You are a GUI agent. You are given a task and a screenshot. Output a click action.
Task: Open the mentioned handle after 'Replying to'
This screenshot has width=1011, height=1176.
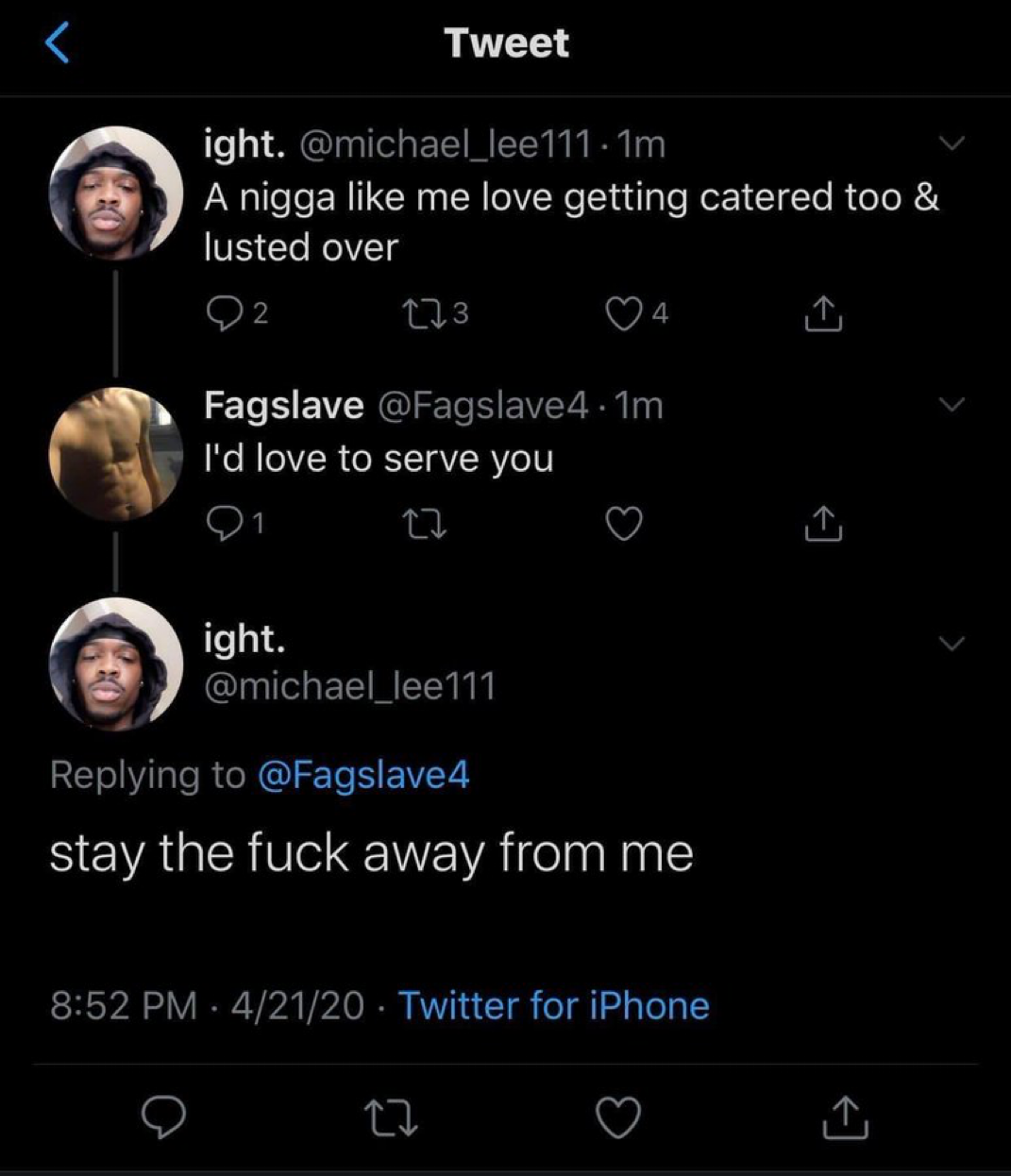point(362,775)
